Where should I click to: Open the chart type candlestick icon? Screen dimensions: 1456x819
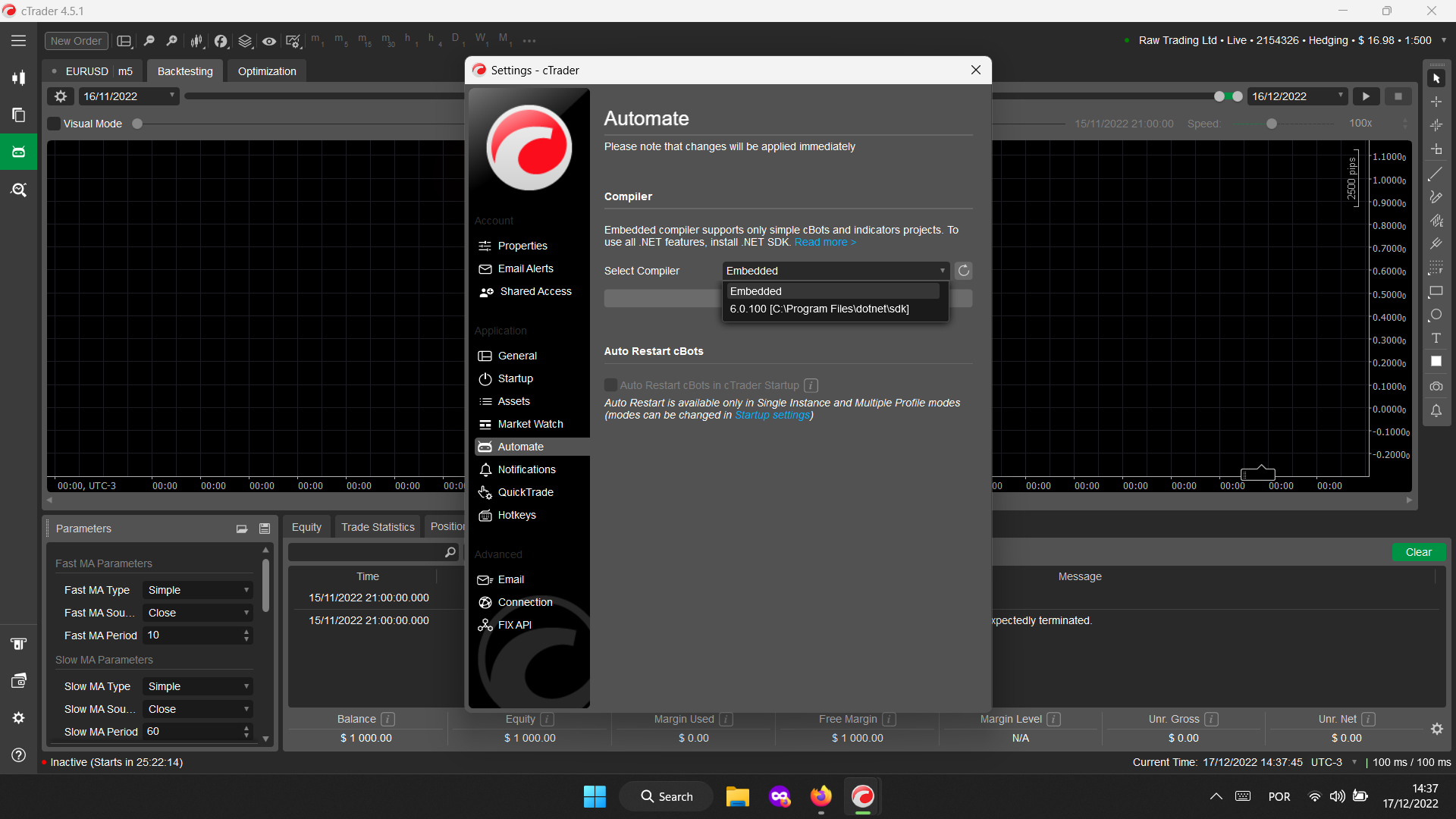tap(196, 41)
